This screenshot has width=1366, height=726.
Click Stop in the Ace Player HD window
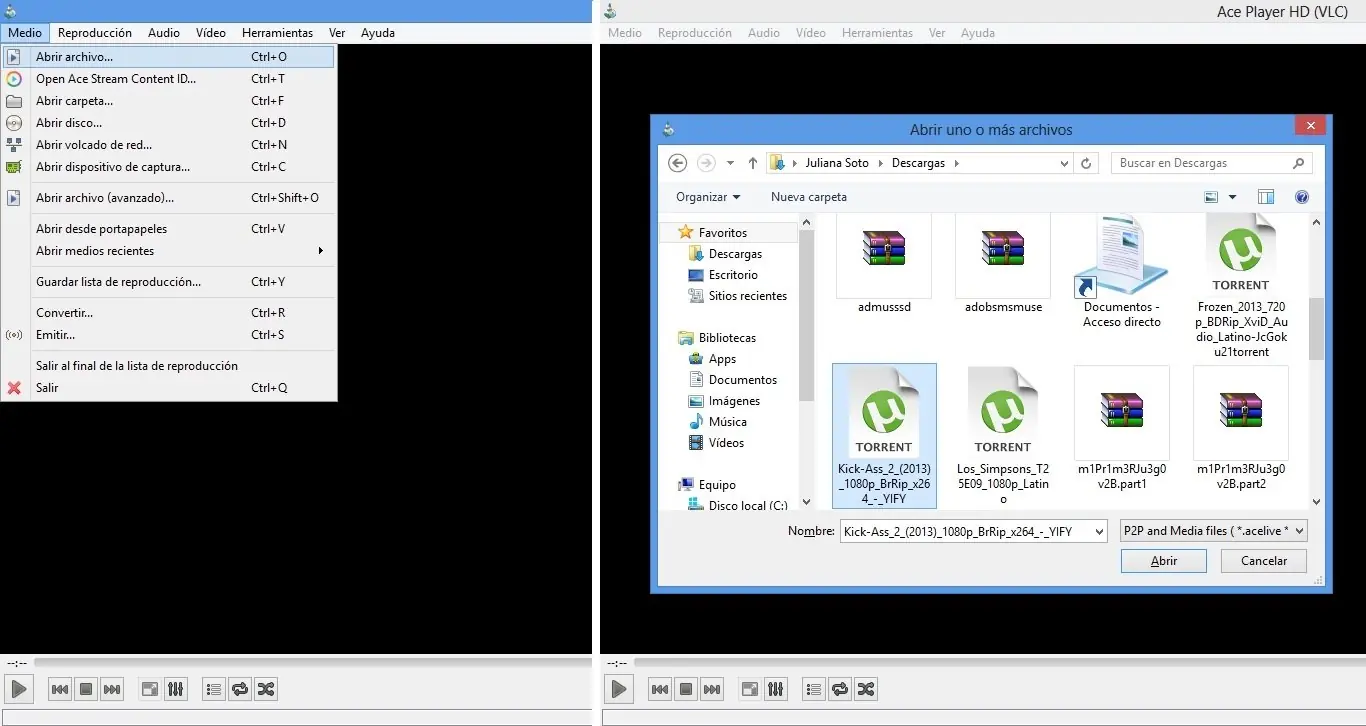pyautogui.click(x=686, y=689)
